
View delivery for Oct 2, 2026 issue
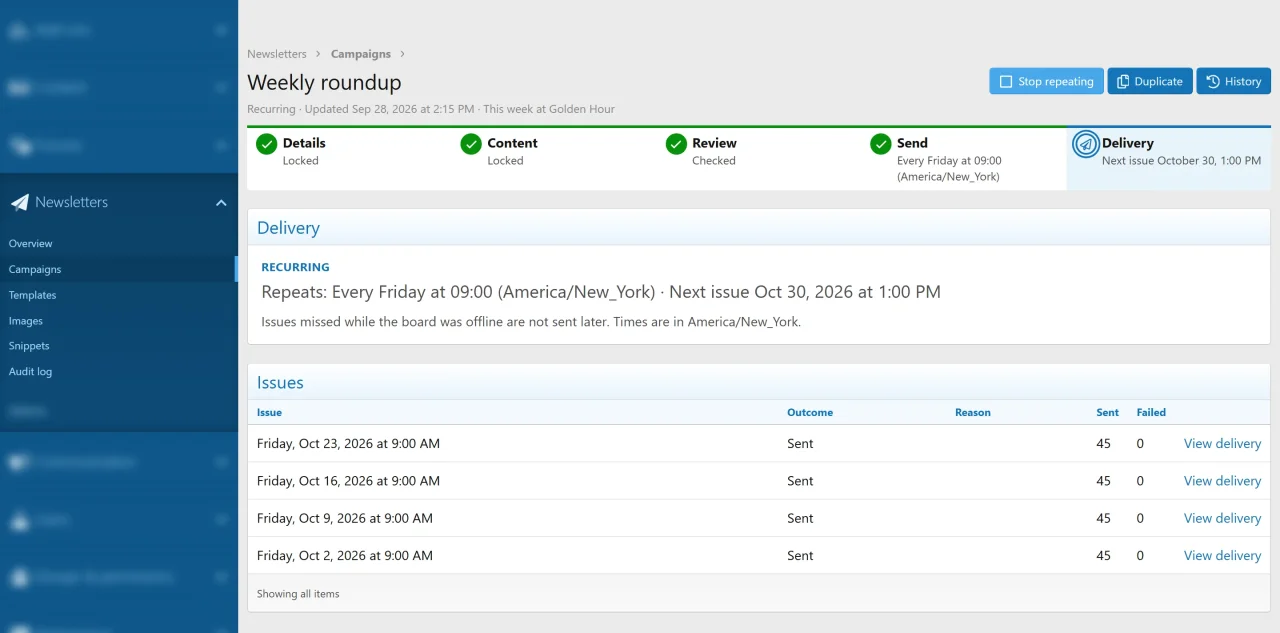coord(1222,556)
